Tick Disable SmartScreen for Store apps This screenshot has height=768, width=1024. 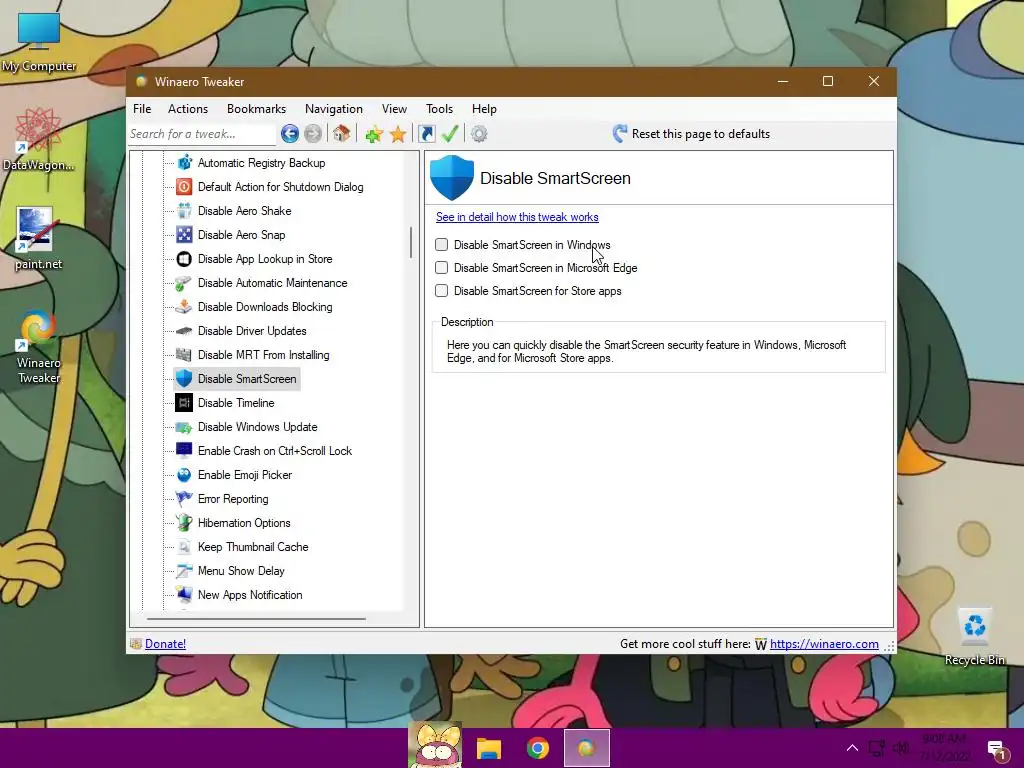pyautogui.click(x=441, y=291)
